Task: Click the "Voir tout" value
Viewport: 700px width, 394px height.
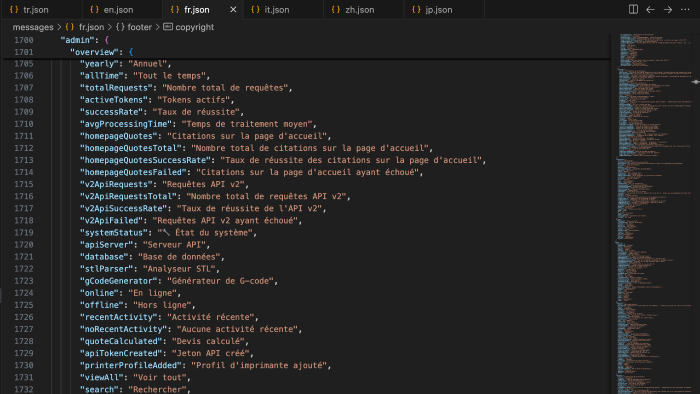Action: [x=159, y=377]
